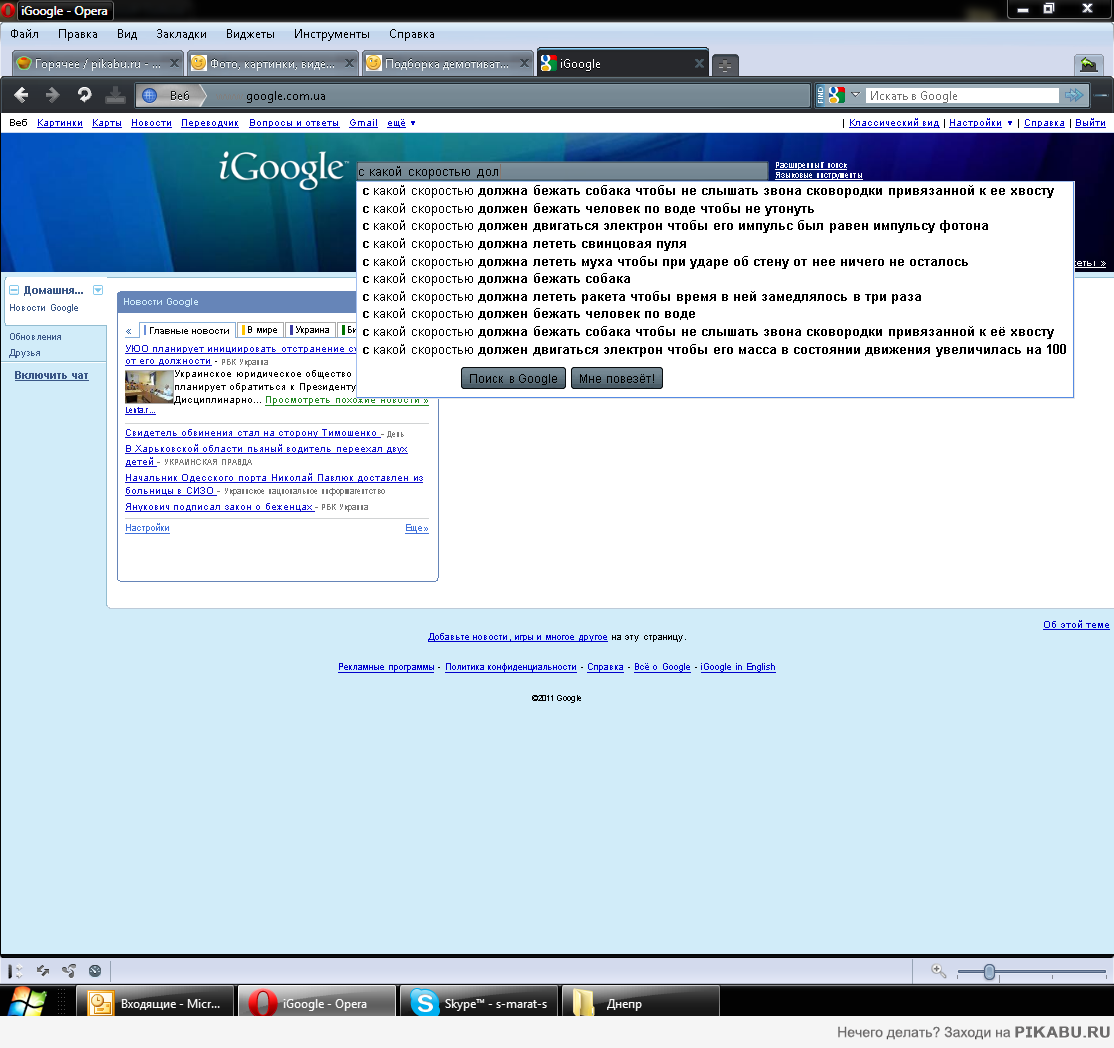
Task: Close the Горячее / pikabu.ru tab
Action: click(x=174, y=63)
